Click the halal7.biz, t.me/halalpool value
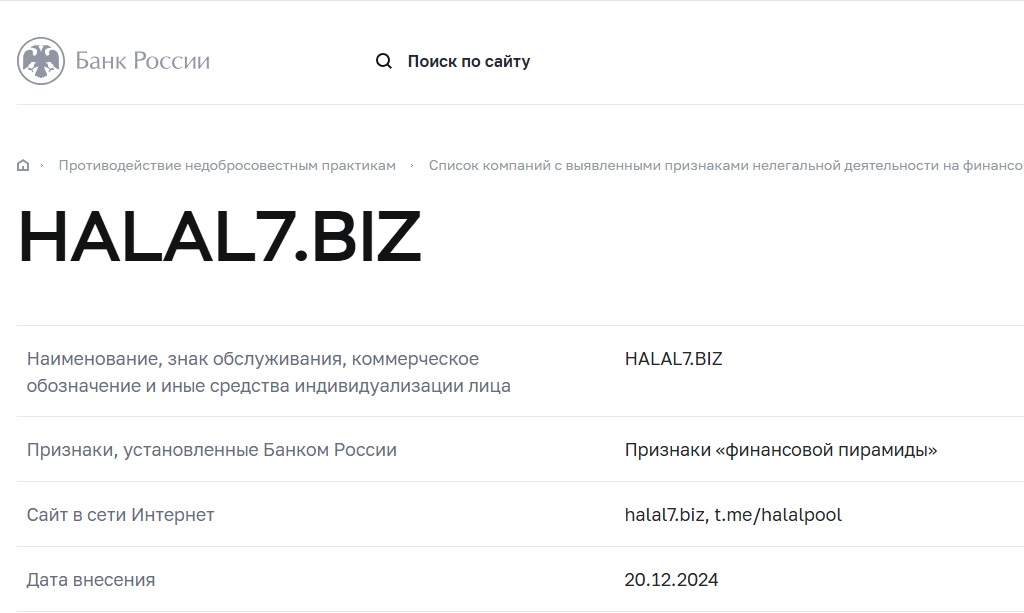This screenshot has width=1024, height=613. tap(733, 515)
